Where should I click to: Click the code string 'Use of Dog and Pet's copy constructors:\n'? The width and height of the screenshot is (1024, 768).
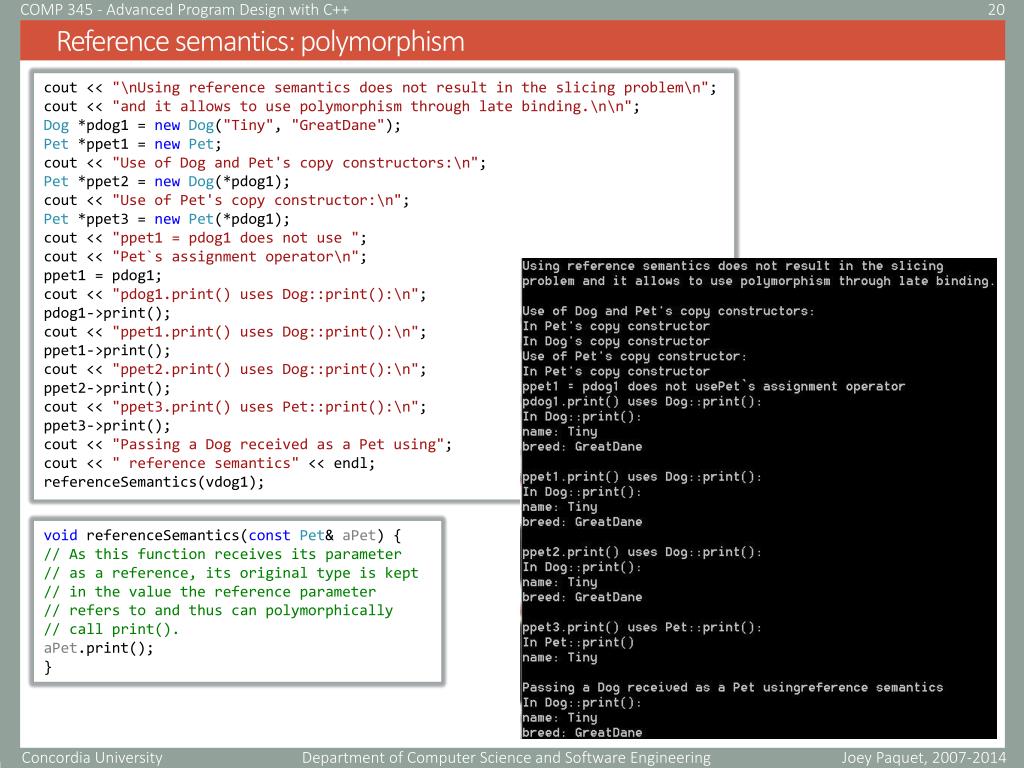(x=295, y=163)
